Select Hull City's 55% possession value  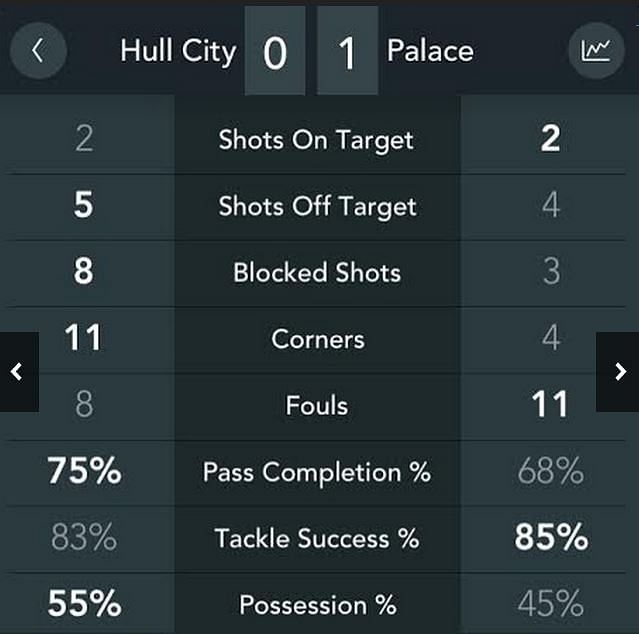(84, 603)
